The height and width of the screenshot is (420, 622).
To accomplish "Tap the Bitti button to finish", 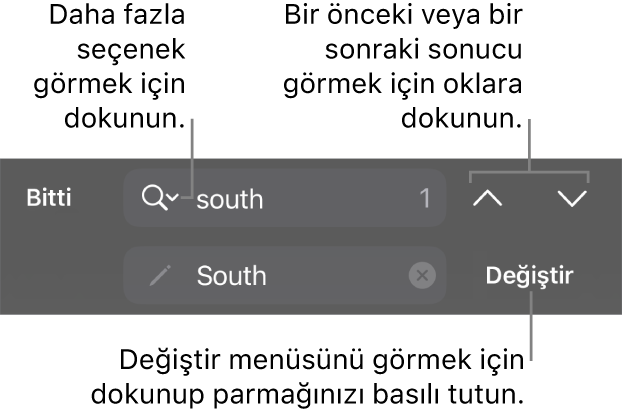I will pos(49,198).
